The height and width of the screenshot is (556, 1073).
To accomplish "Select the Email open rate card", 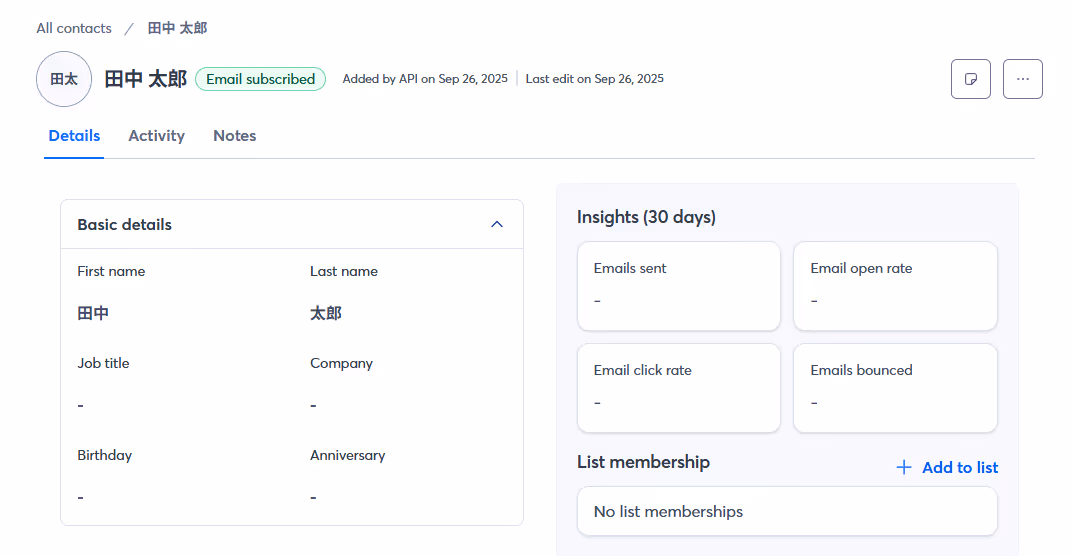I will (x=894, y=285).
